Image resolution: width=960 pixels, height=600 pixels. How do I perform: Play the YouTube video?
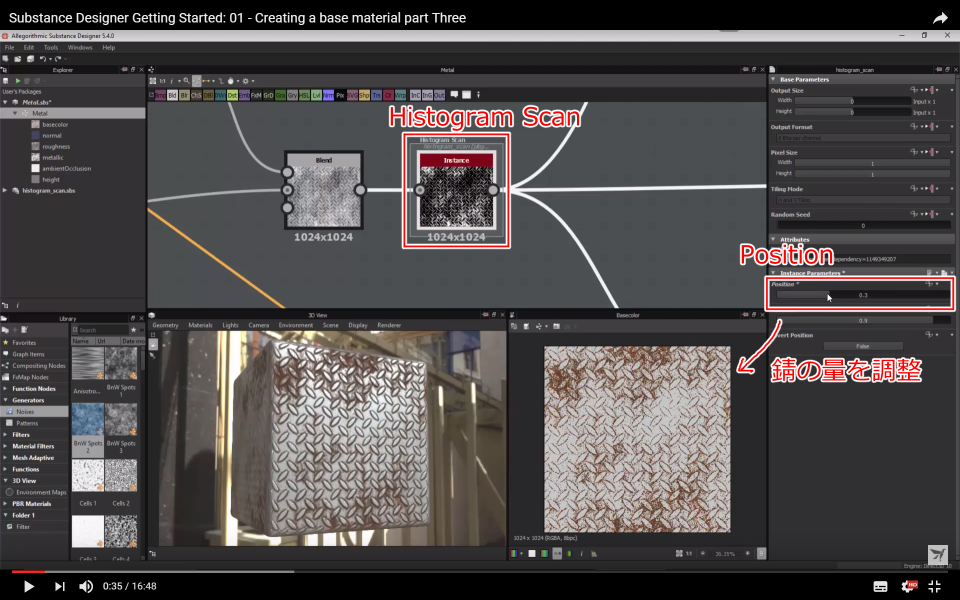tap(29, 587)
